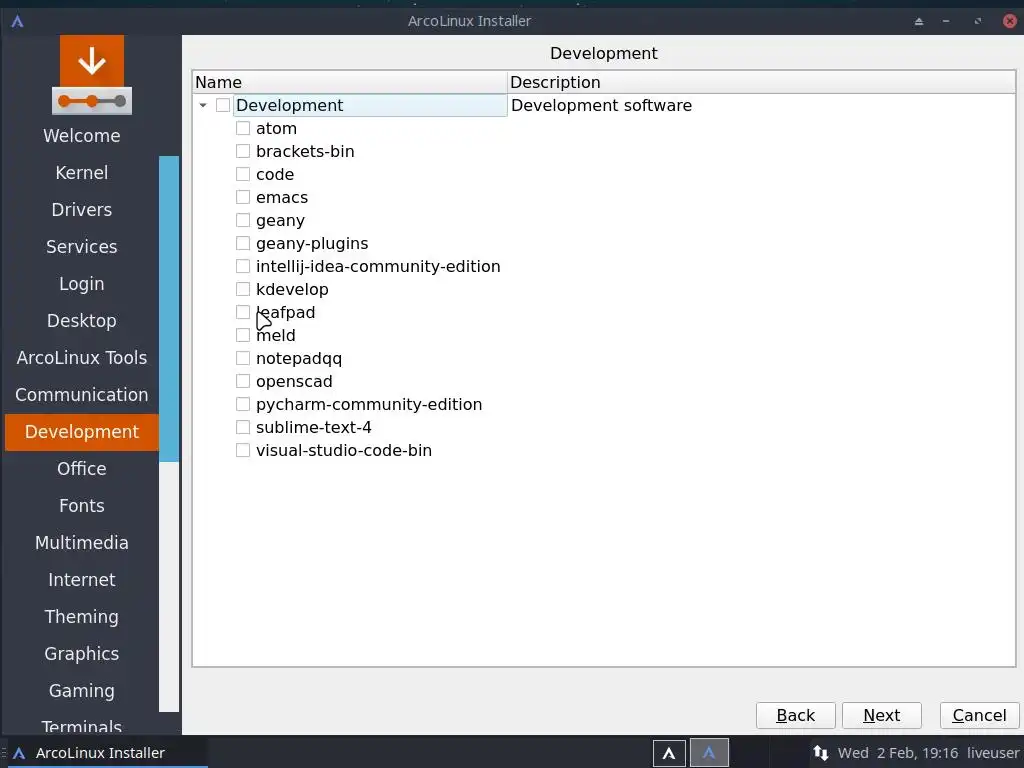Check the kdevelop checkbox
Viewport: 1024px width, 768px height.
(x=243, y=289)
